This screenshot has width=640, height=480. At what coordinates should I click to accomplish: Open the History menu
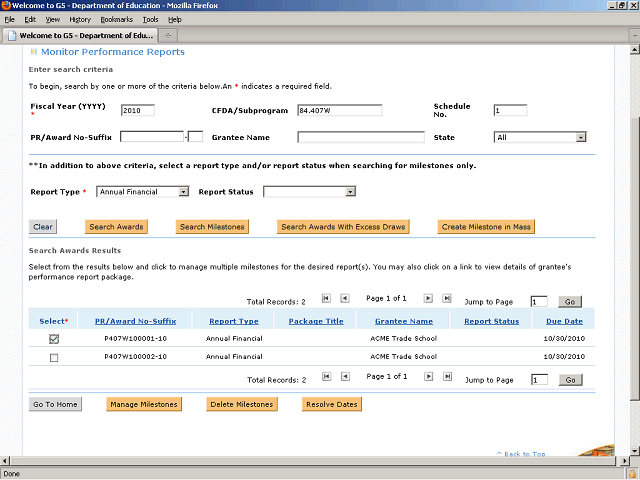click(80, 19)
